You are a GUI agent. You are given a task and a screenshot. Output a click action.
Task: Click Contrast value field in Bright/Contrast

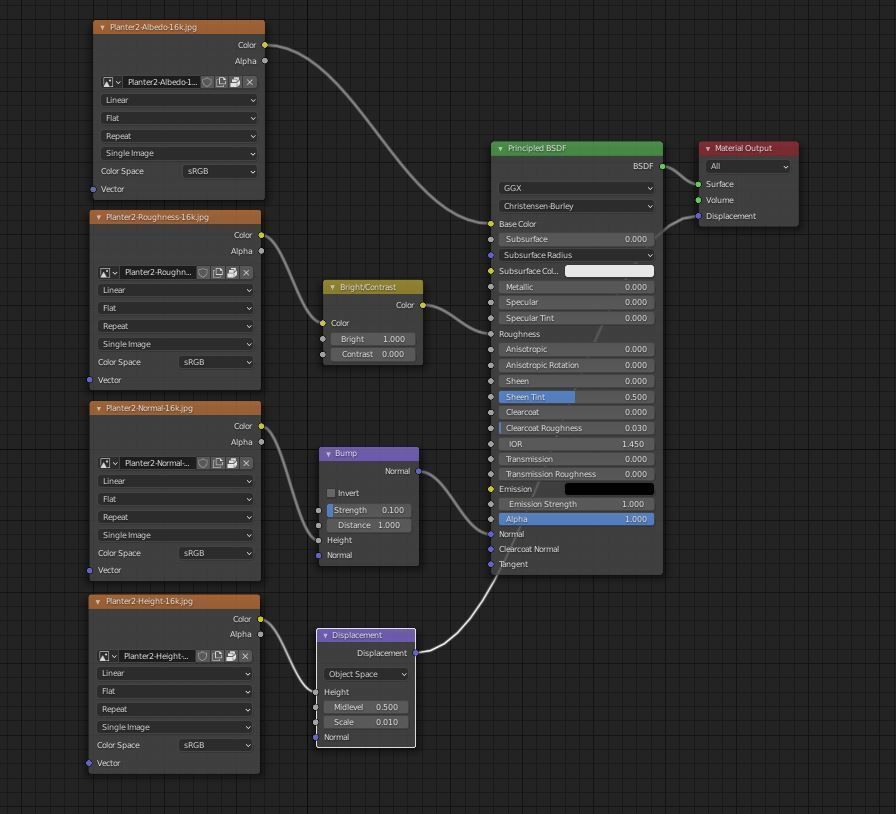tap(373, 354)
